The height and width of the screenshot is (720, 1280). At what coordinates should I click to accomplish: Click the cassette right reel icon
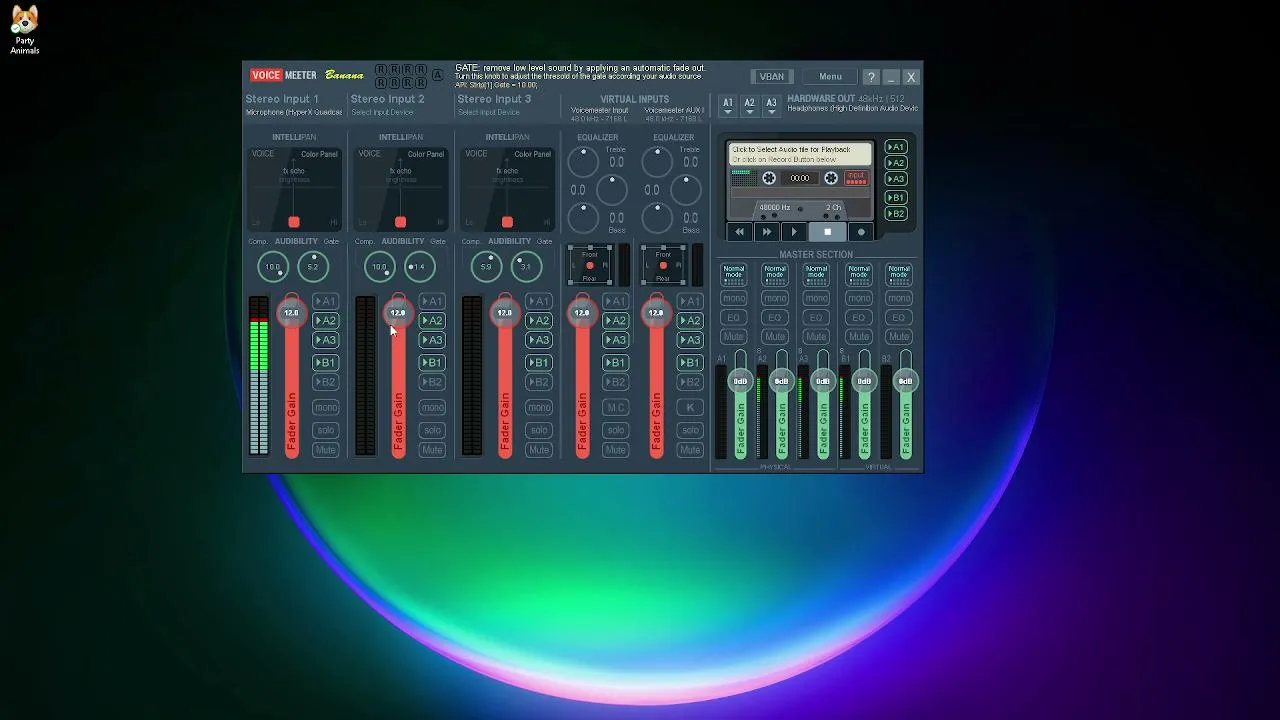(831, 178)
